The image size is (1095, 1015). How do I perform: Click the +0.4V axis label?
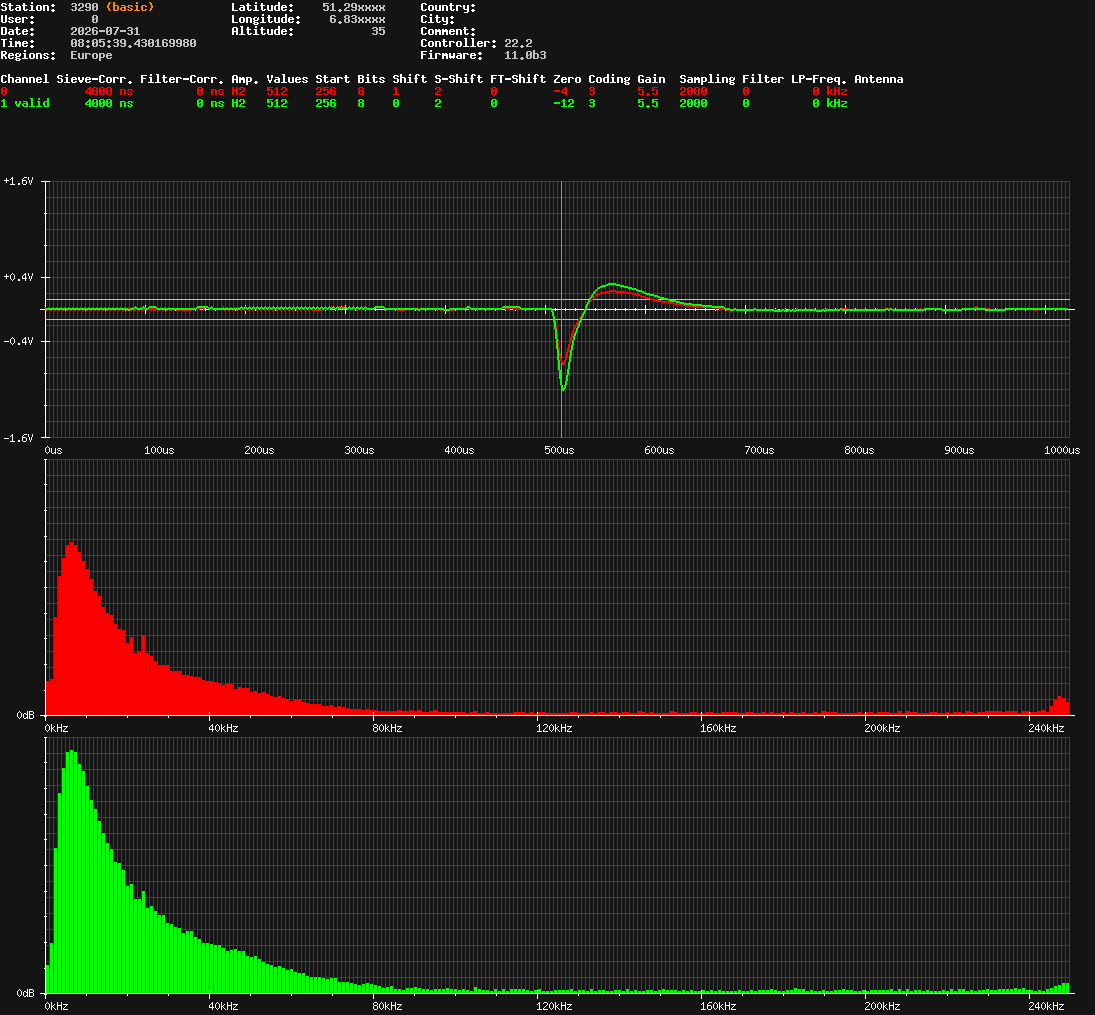point(18,277)
